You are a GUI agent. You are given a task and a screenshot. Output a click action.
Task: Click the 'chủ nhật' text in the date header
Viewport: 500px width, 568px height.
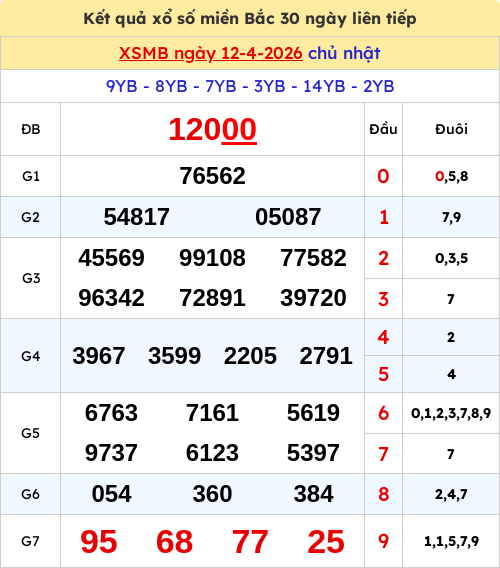(x=344, y=54)
